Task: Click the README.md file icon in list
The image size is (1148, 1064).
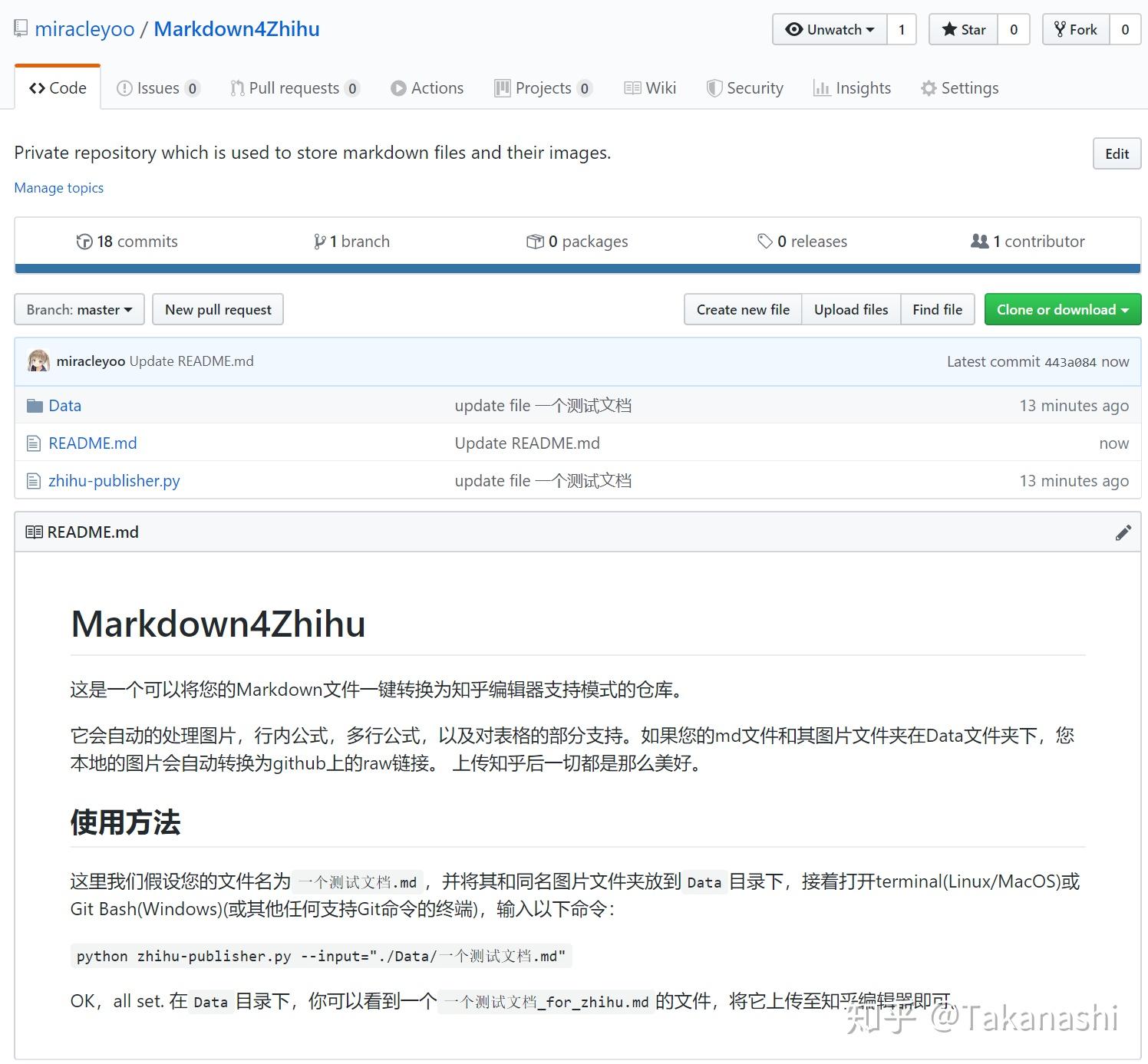Action: (33, 443)
